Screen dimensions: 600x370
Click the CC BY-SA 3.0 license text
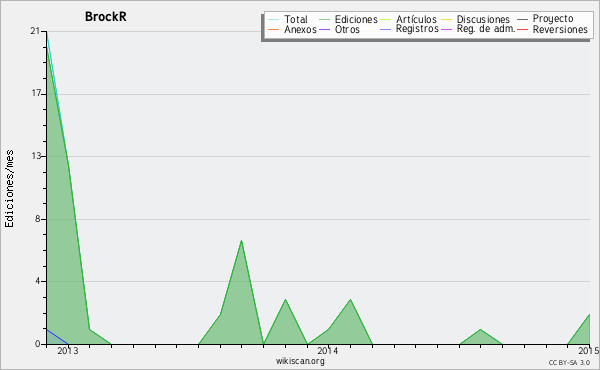point(569,363)
